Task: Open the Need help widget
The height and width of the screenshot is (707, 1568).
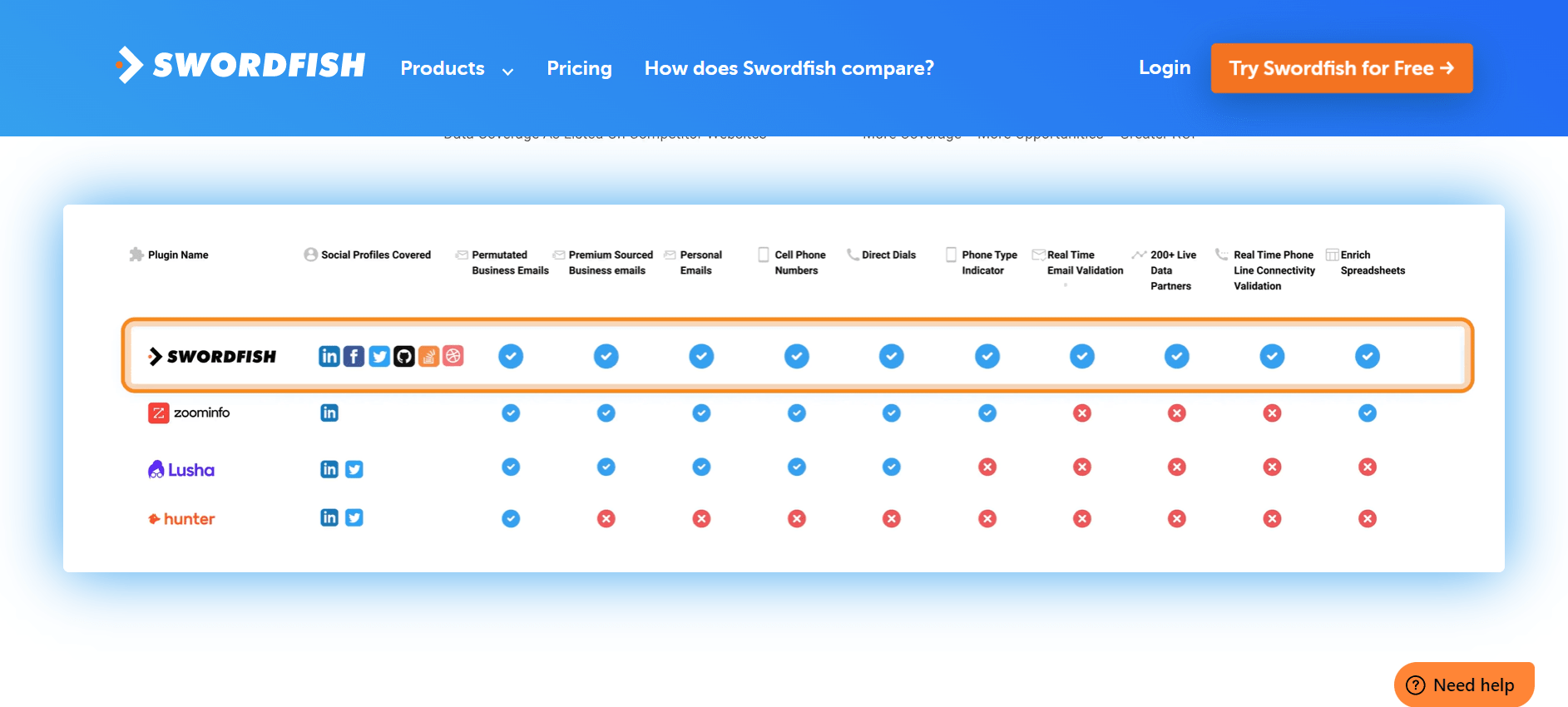Action: click(1464, 684)
